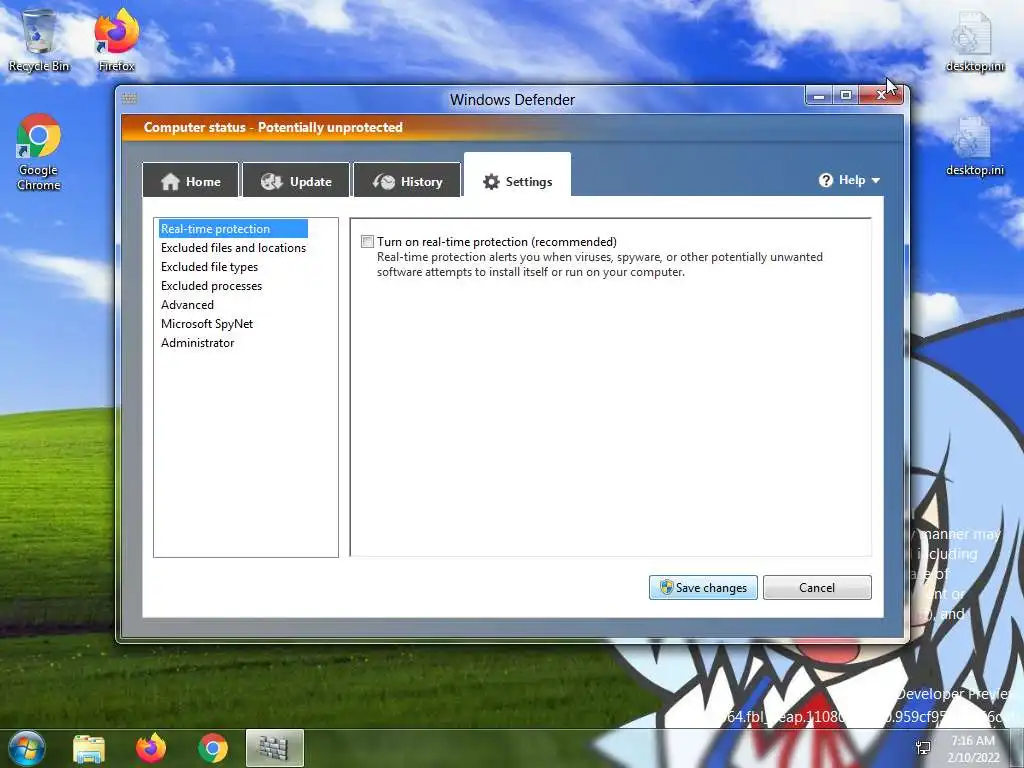
Task: Choose Excluded file types option
Action: (209, 266)
